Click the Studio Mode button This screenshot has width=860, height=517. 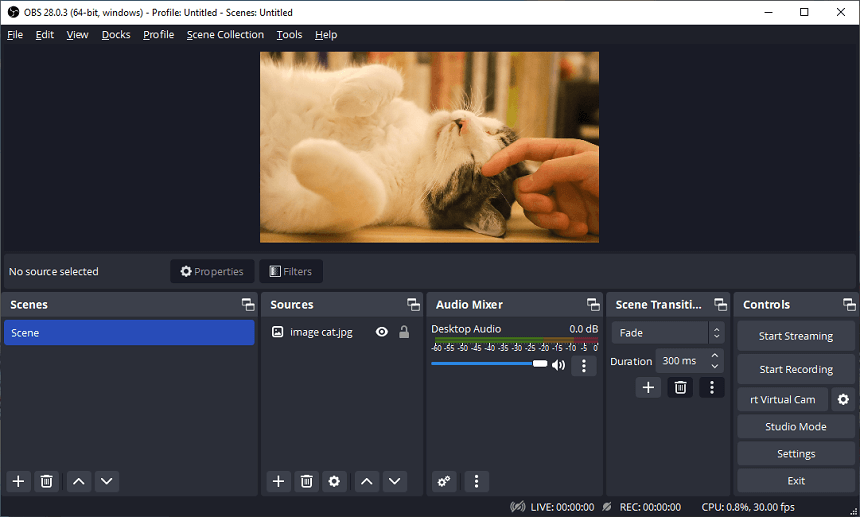pyautogui.click(x=796, y=426)
